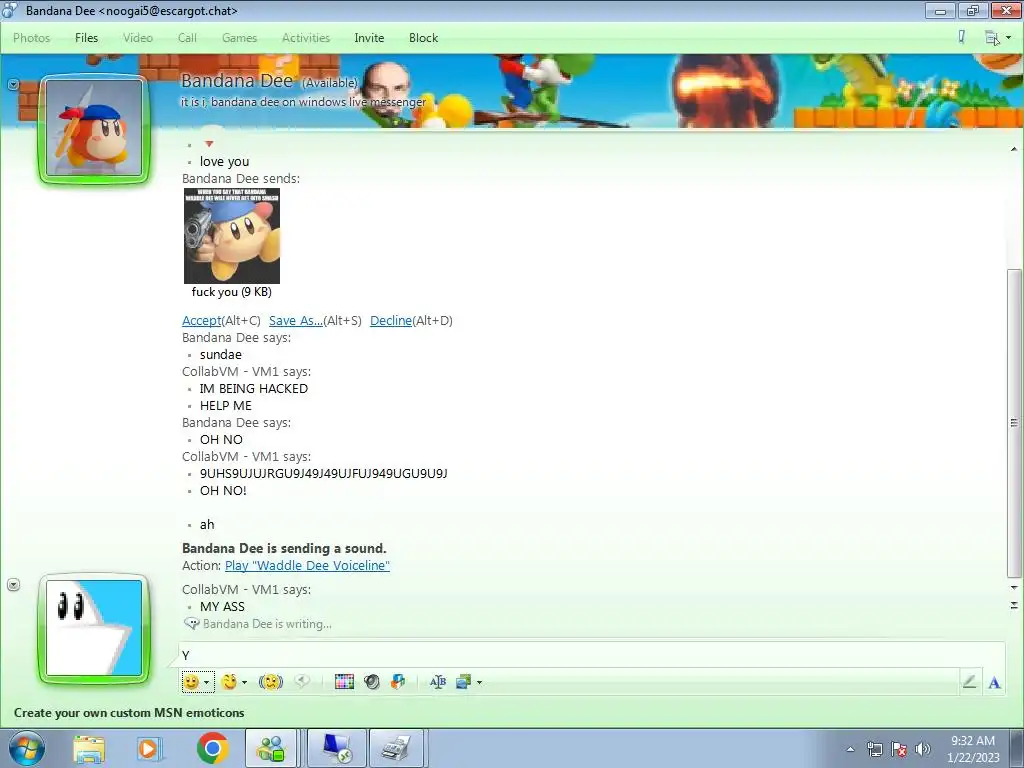Click the quick texts pictures icon
Screen dimensions: 1024x768
pyautogui.click(x=464, y=682)
